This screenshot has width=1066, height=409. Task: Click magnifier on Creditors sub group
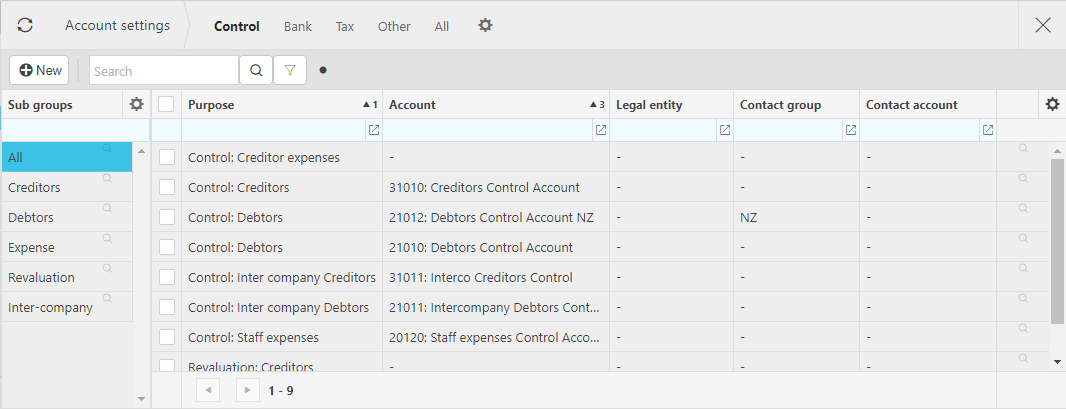(x=107, y=178)
